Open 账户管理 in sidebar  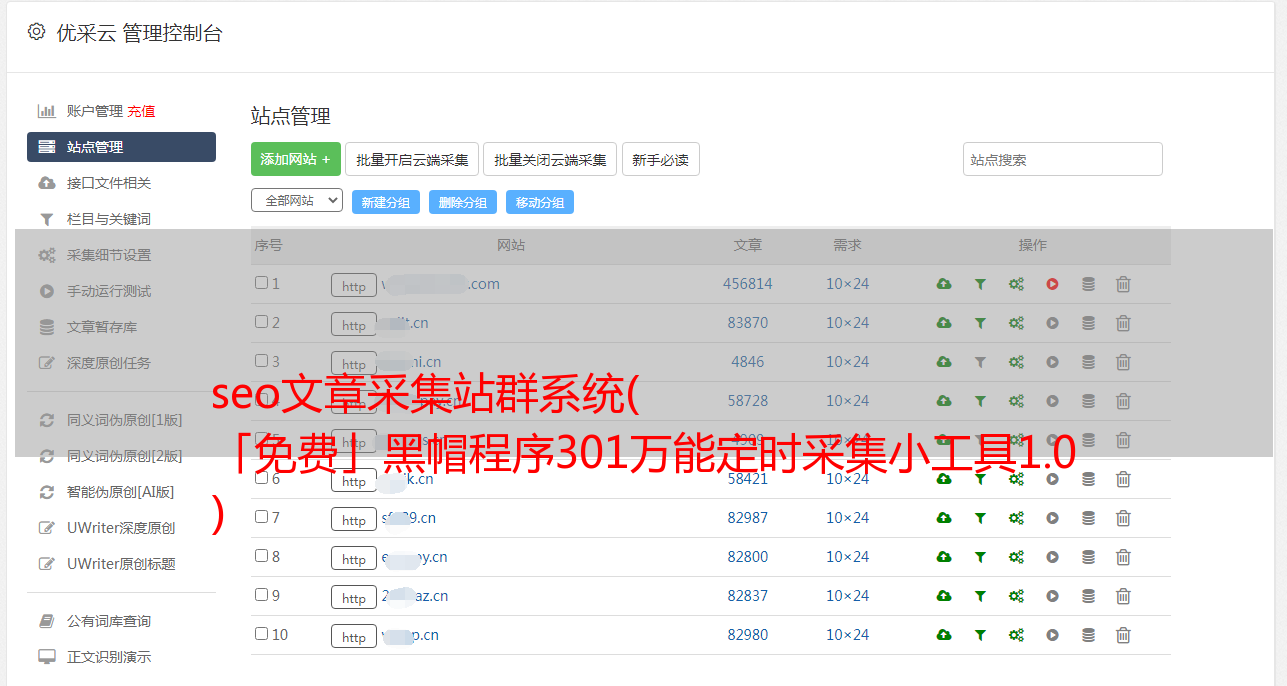(x=94, y=111)
